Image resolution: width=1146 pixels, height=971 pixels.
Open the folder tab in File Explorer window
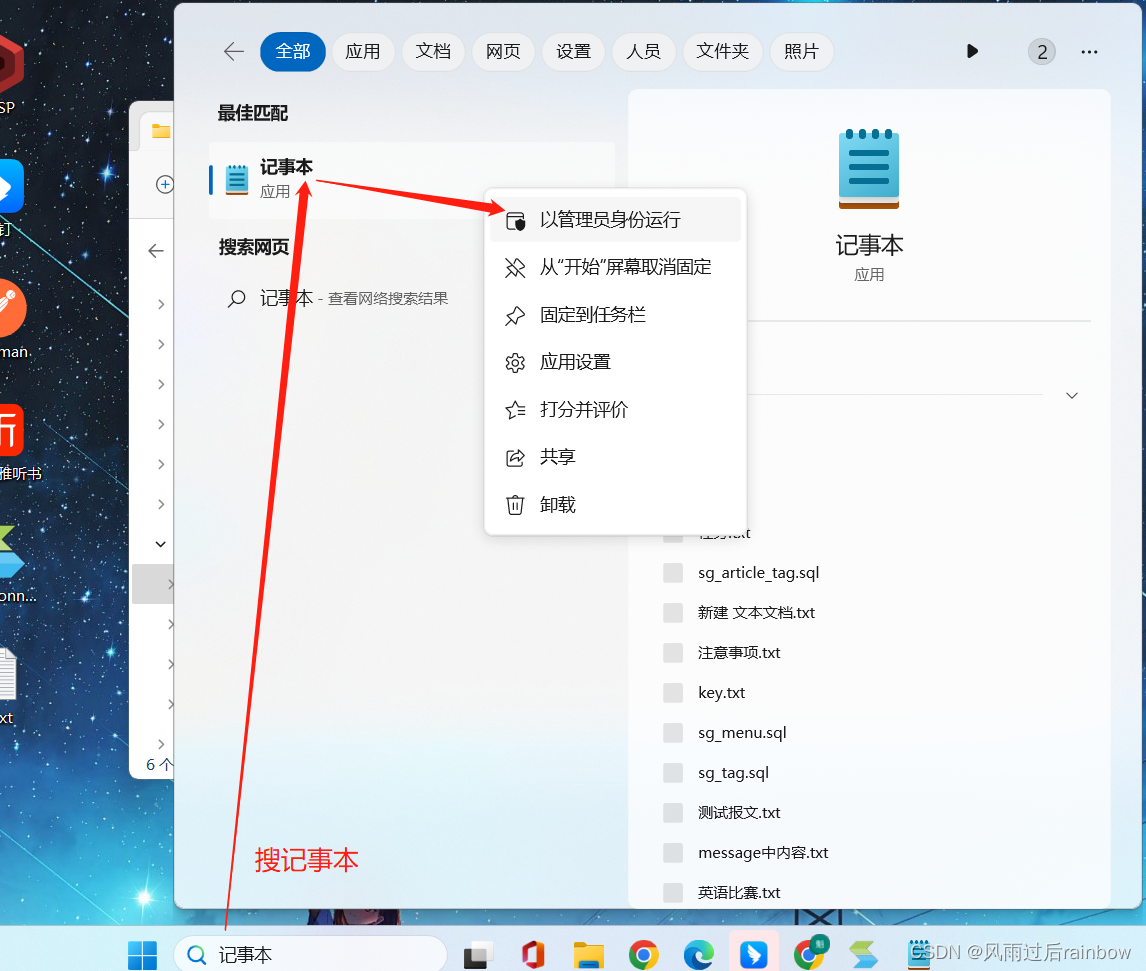(160, 132)
